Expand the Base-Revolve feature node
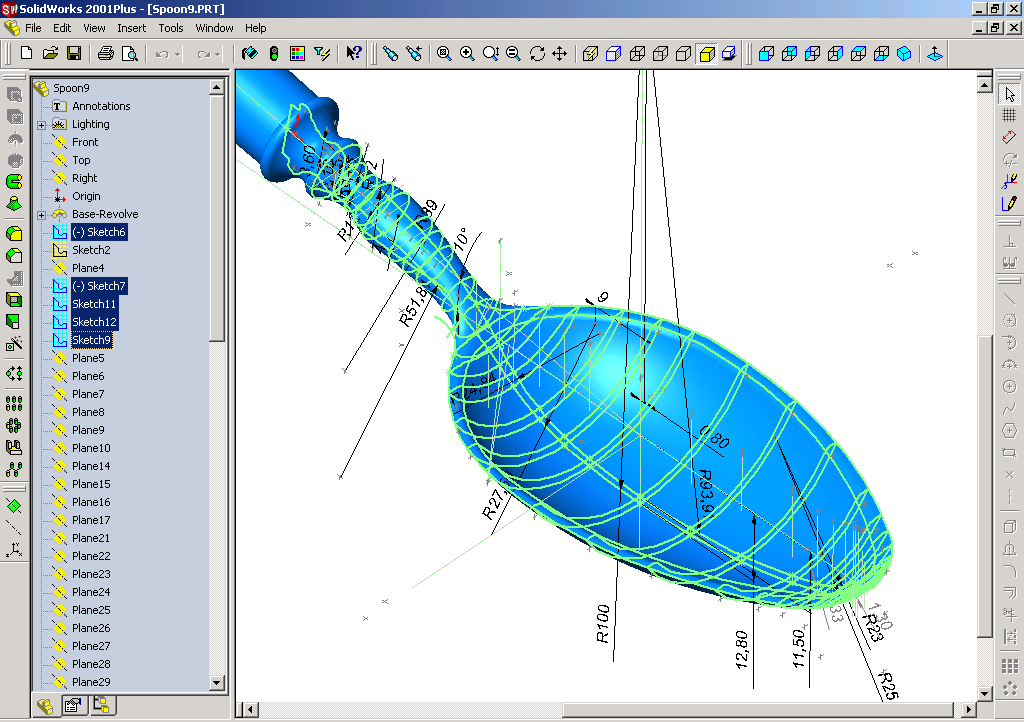 pos(42,215)
